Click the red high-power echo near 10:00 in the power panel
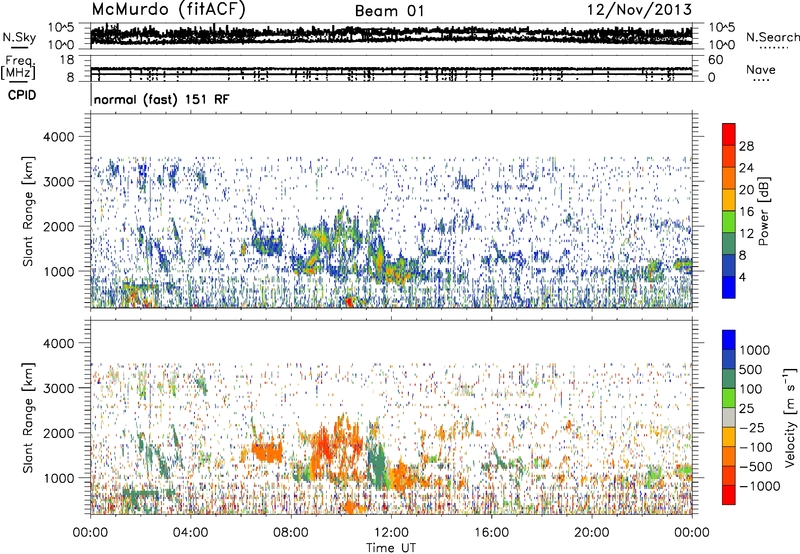This screenshot has height=554, width=800. pyautogui.click(x=348, y=301)
